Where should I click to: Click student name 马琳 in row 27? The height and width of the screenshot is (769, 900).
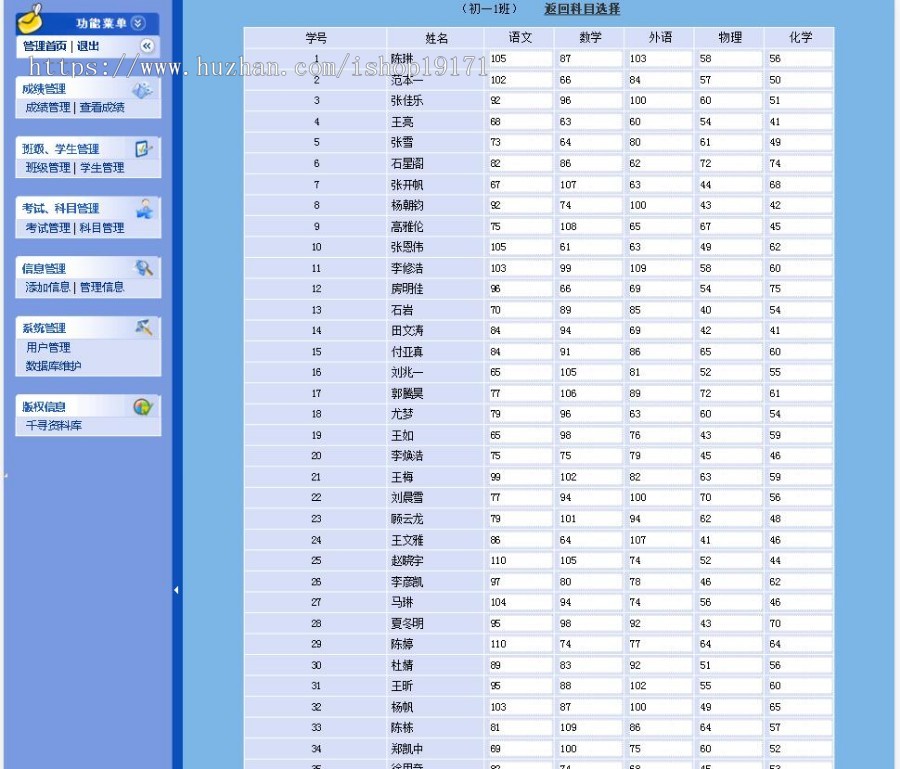click(x=402, y=603)
